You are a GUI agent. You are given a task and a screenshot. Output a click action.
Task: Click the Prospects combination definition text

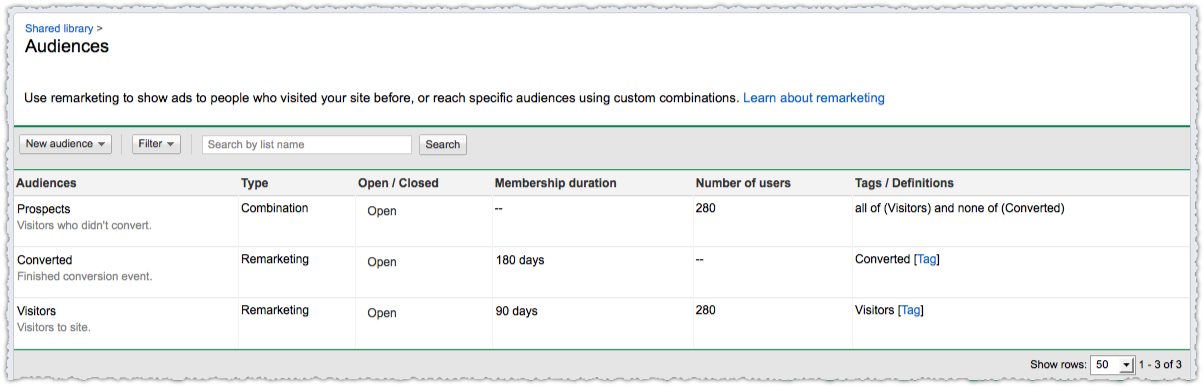pyautogui.click(x=960, y=208)
